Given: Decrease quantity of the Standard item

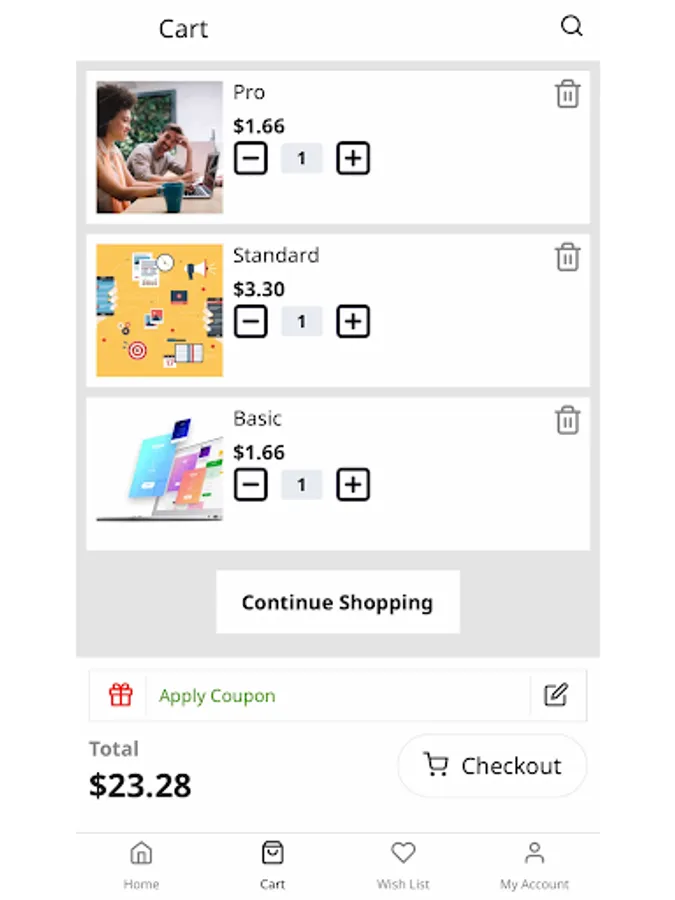Looking at the screenshot, I should click(x=251, y=321).
